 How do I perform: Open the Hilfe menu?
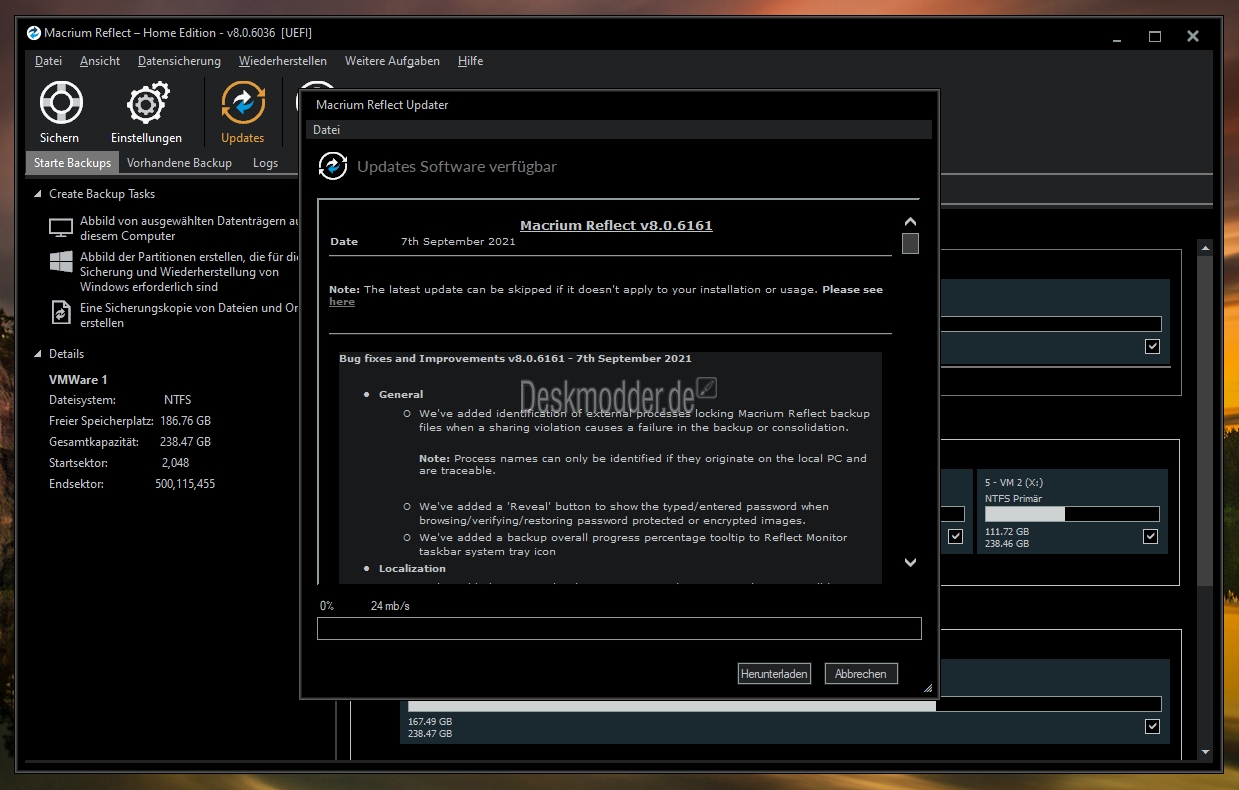(x=471, y=61)
